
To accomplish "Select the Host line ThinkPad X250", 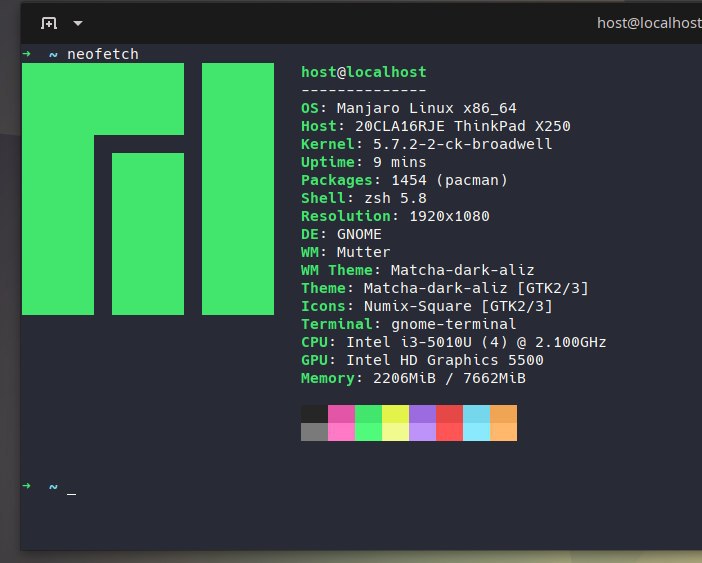I will coord(436,126).
